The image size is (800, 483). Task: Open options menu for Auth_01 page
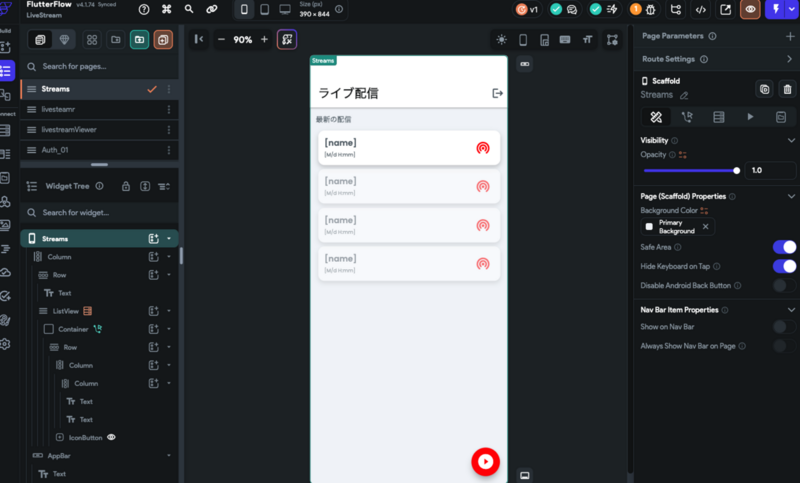coord(169,150)
